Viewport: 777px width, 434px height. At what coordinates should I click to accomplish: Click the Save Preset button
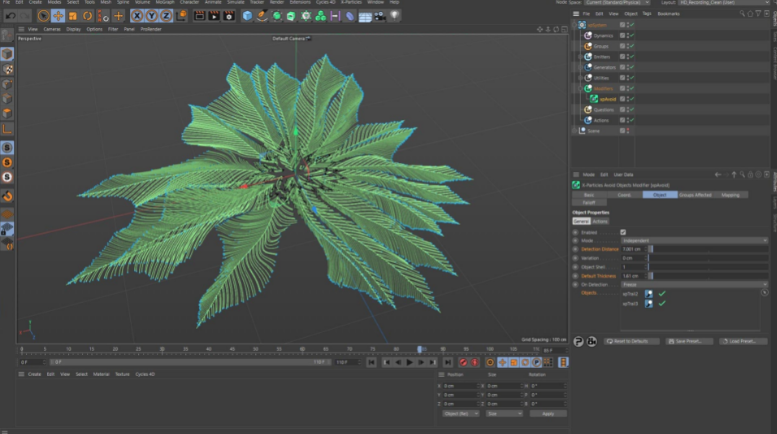(689, 341)
